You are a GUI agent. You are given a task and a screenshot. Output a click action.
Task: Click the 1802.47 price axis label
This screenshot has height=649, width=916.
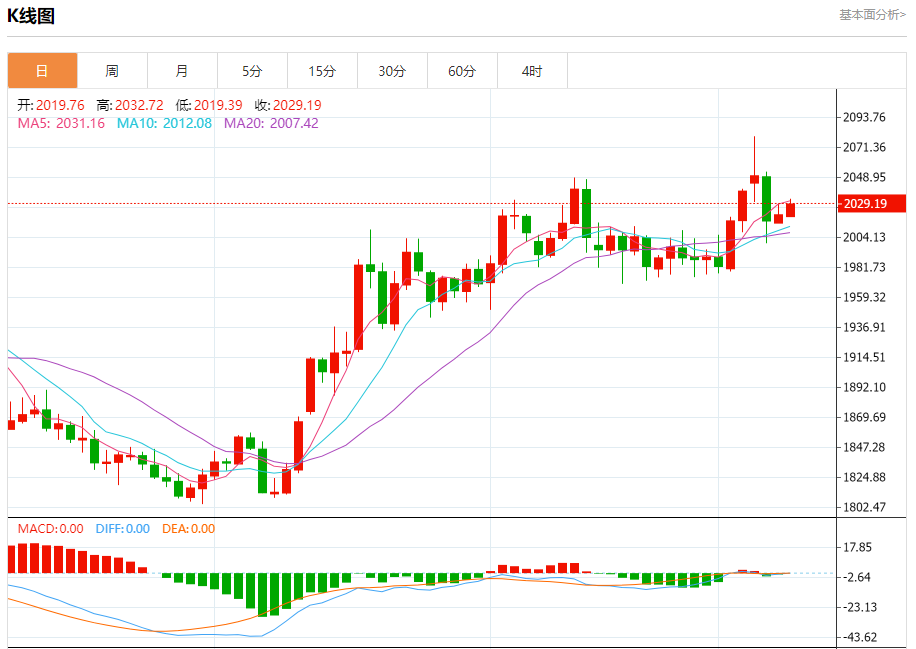pyautogui.click(x=864, y=507)
